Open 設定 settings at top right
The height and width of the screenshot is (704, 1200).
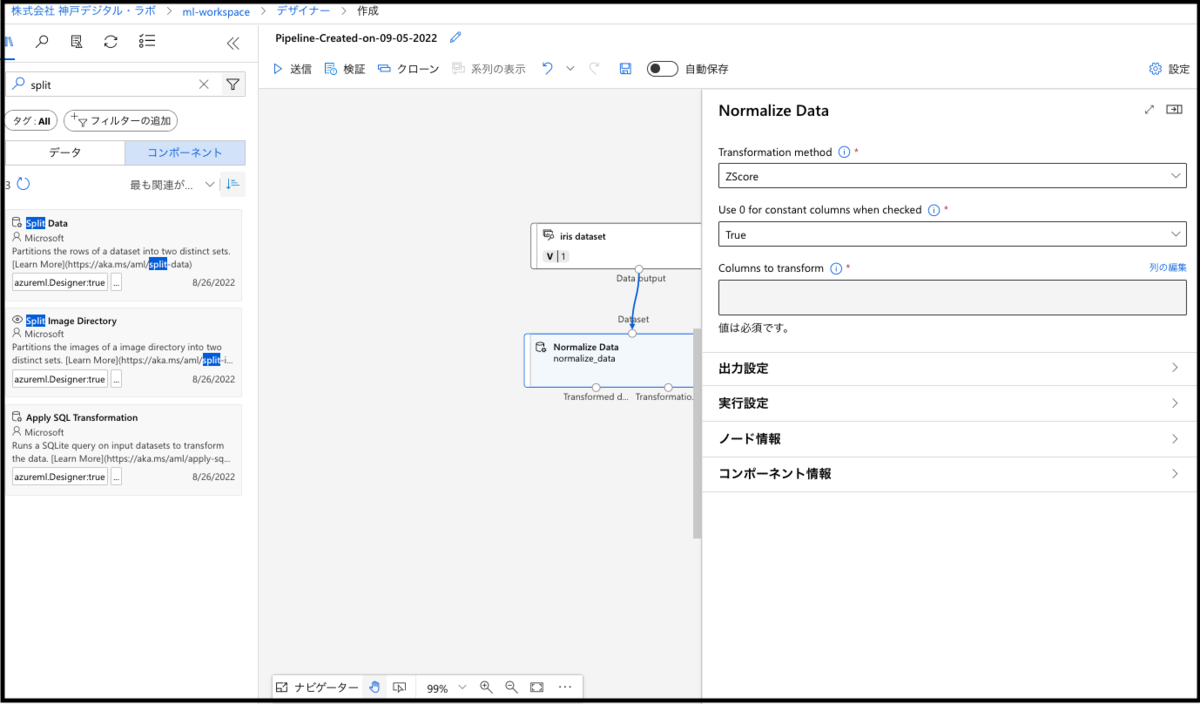pos(1169,69)
